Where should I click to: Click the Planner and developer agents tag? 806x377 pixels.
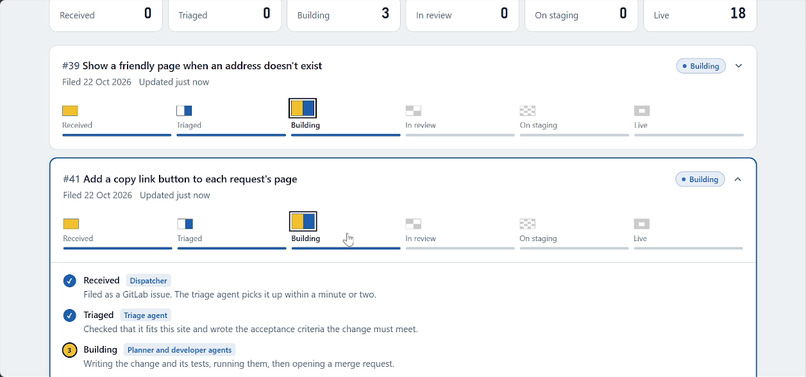pyautogui.click(x=179, y=350)
